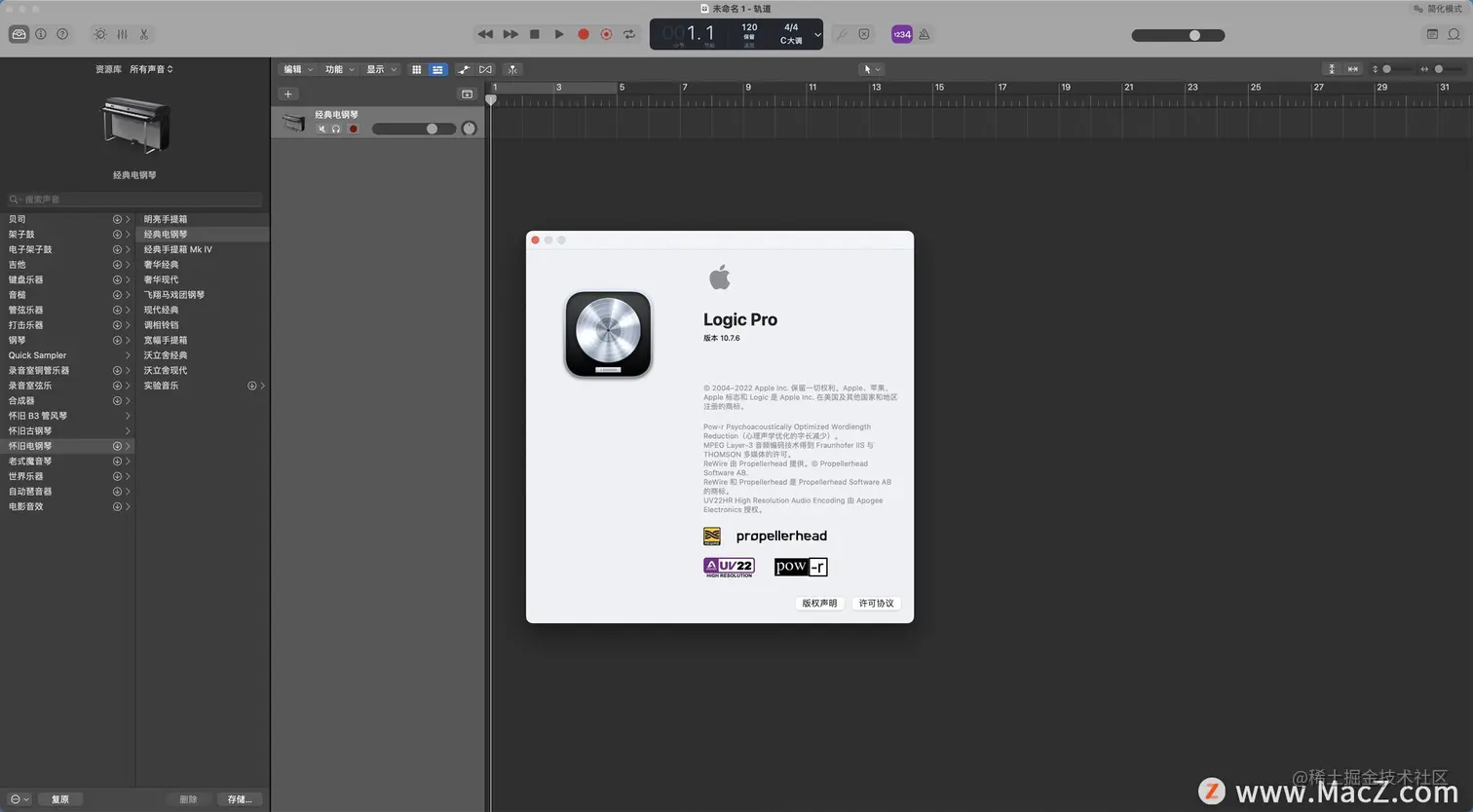Add a new track with plus button

[287, 94]
